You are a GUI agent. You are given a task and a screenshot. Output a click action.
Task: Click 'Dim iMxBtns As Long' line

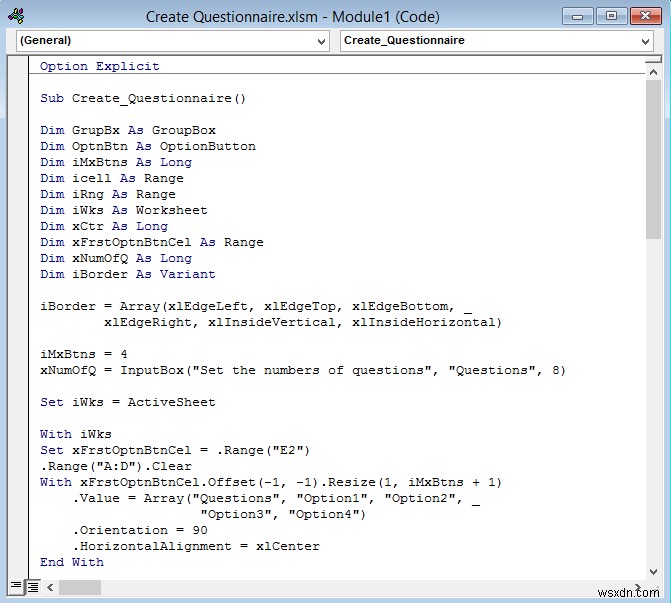click(x=116, y=162)
